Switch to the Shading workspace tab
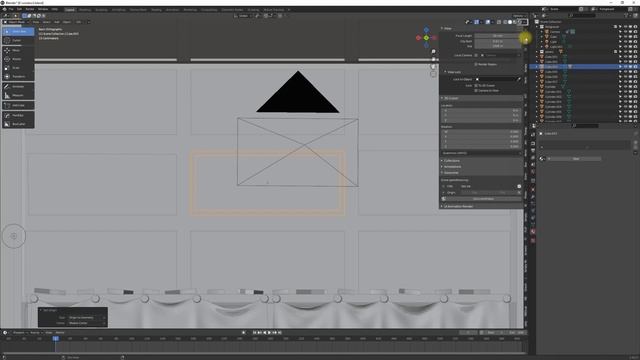640x360 pixels. pos(156,9)
